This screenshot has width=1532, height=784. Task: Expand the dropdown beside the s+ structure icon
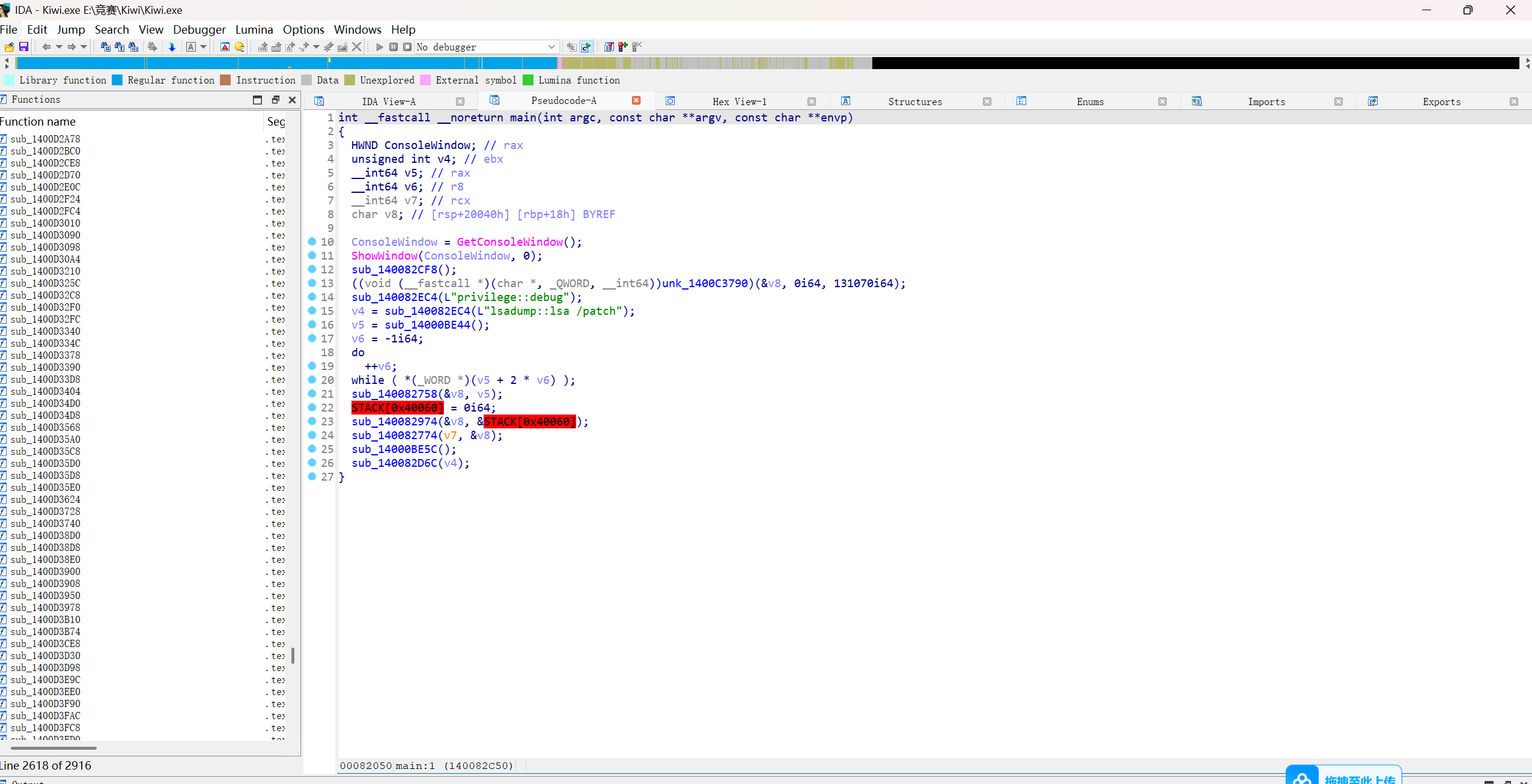coord(316,47)
